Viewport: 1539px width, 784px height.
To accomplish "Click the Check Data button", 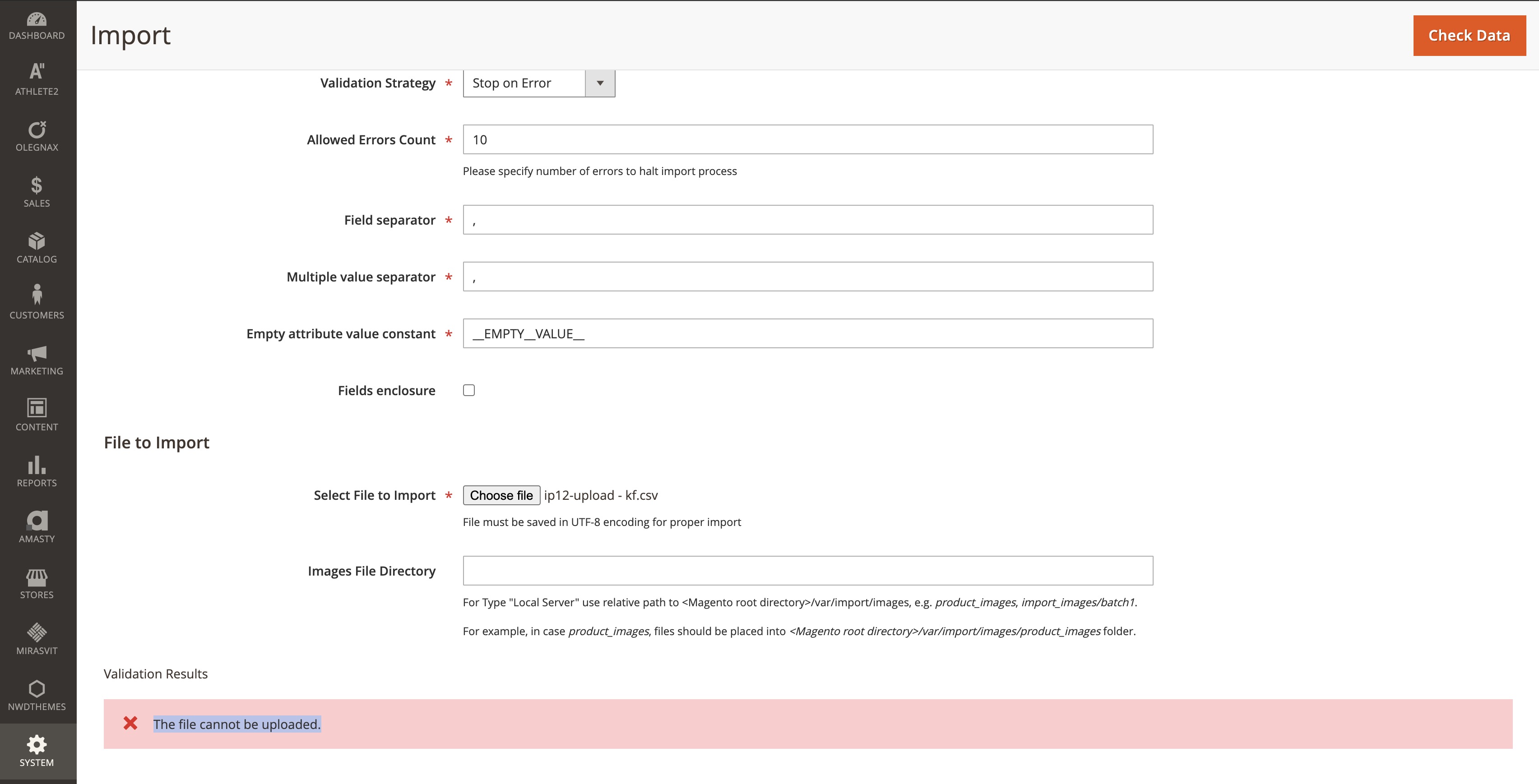I will click(x=1469, y=36).
